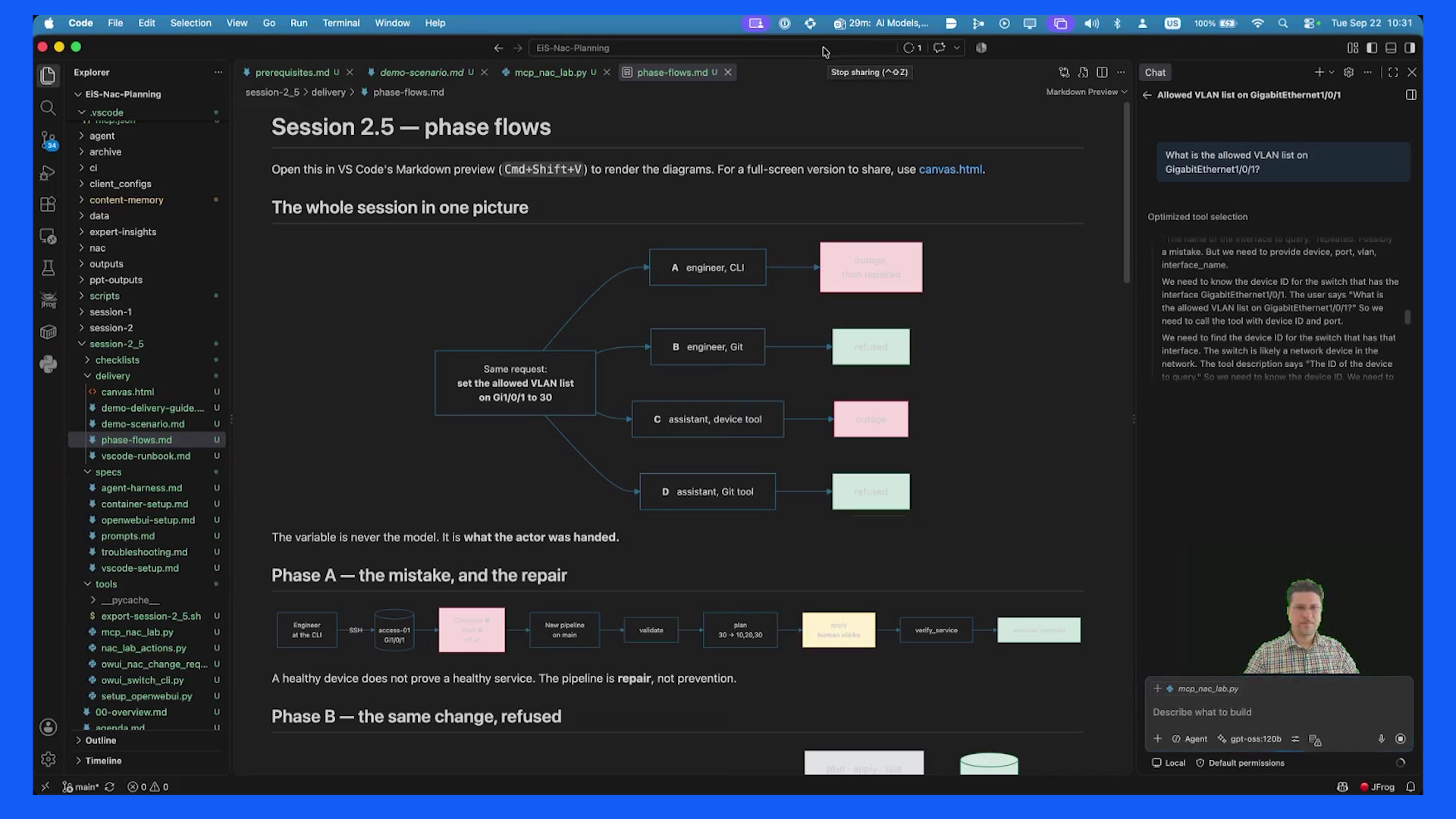Click JFrog in the status bar
Screen dimensions: 1456x819
pos(1377,786)
